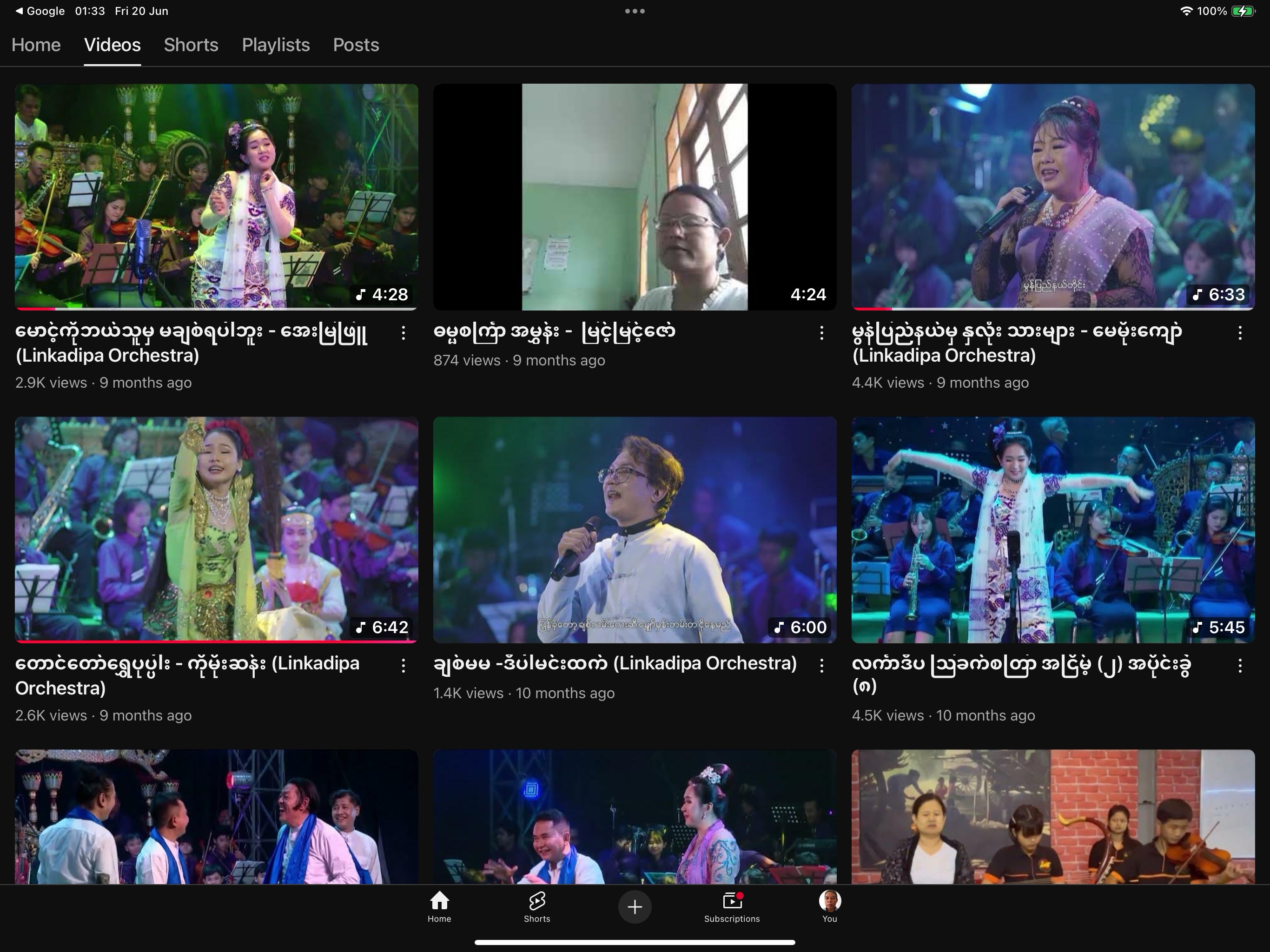Play the 6:00 male singer video thumbnail
This screenshot has height=952, width=1270.
coord(635,529)
